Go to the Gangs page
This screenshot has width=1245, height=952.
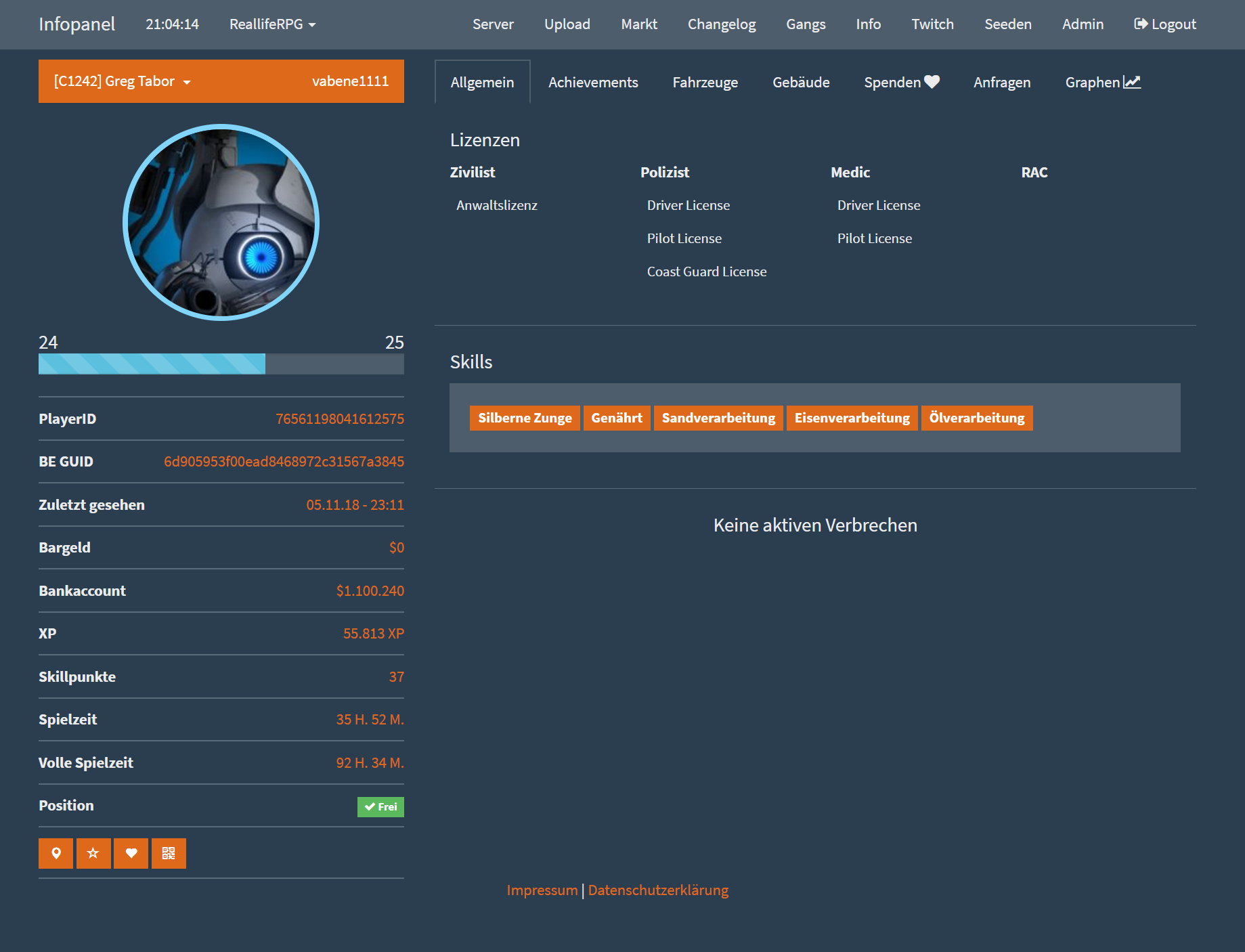click(x=806, y=24)
